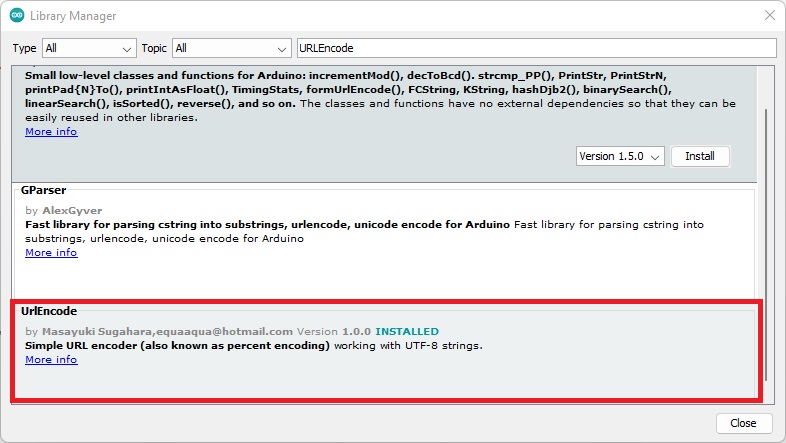Viewport: 786px width, 443px height.
Task: Select the GParser library entry title
Action: [x=44, y=188]
